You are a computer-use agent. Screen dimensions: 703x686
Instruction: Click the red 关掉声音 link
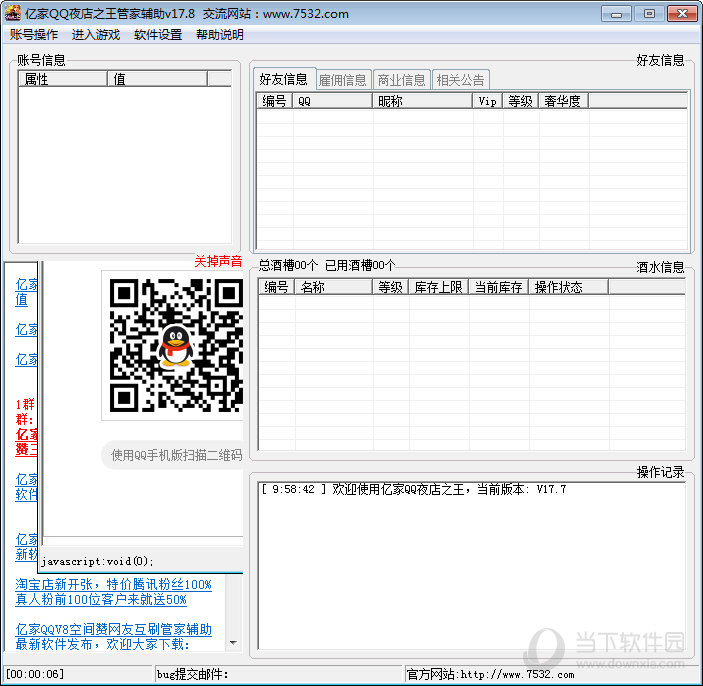(218, 261)
